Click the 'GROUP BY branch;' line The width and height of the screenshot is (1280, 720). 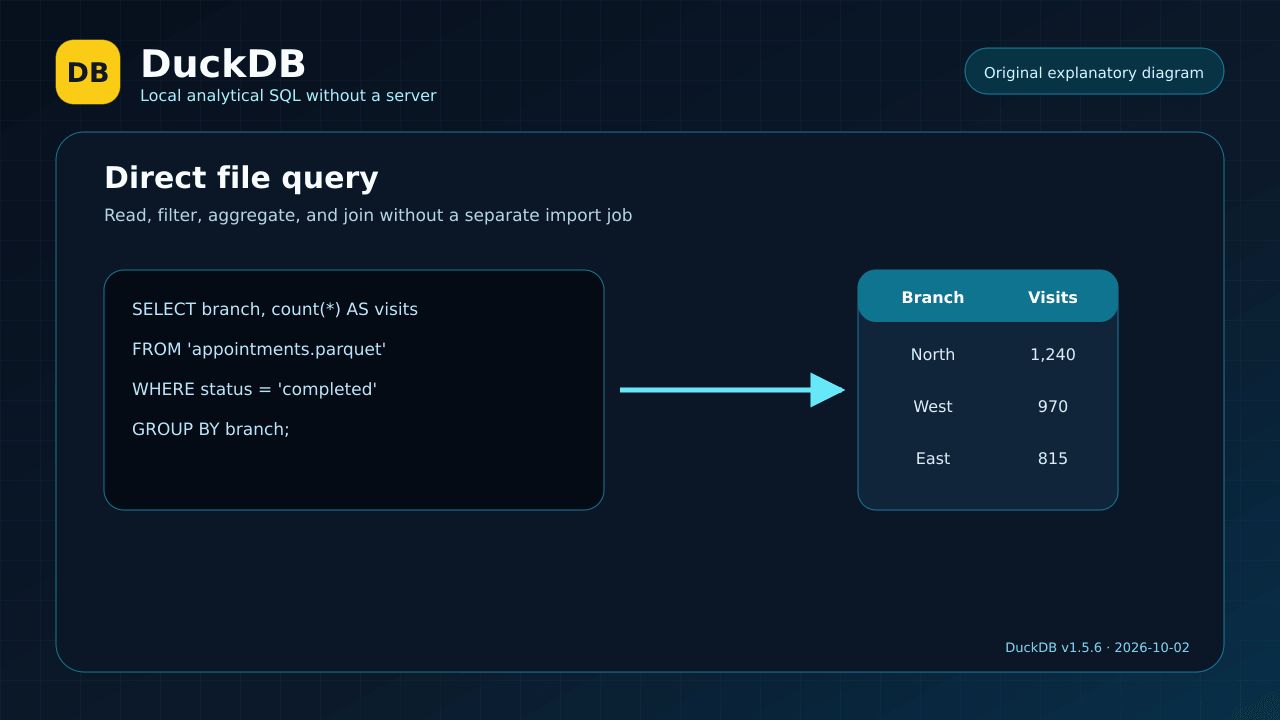click(x=211, y=429)
